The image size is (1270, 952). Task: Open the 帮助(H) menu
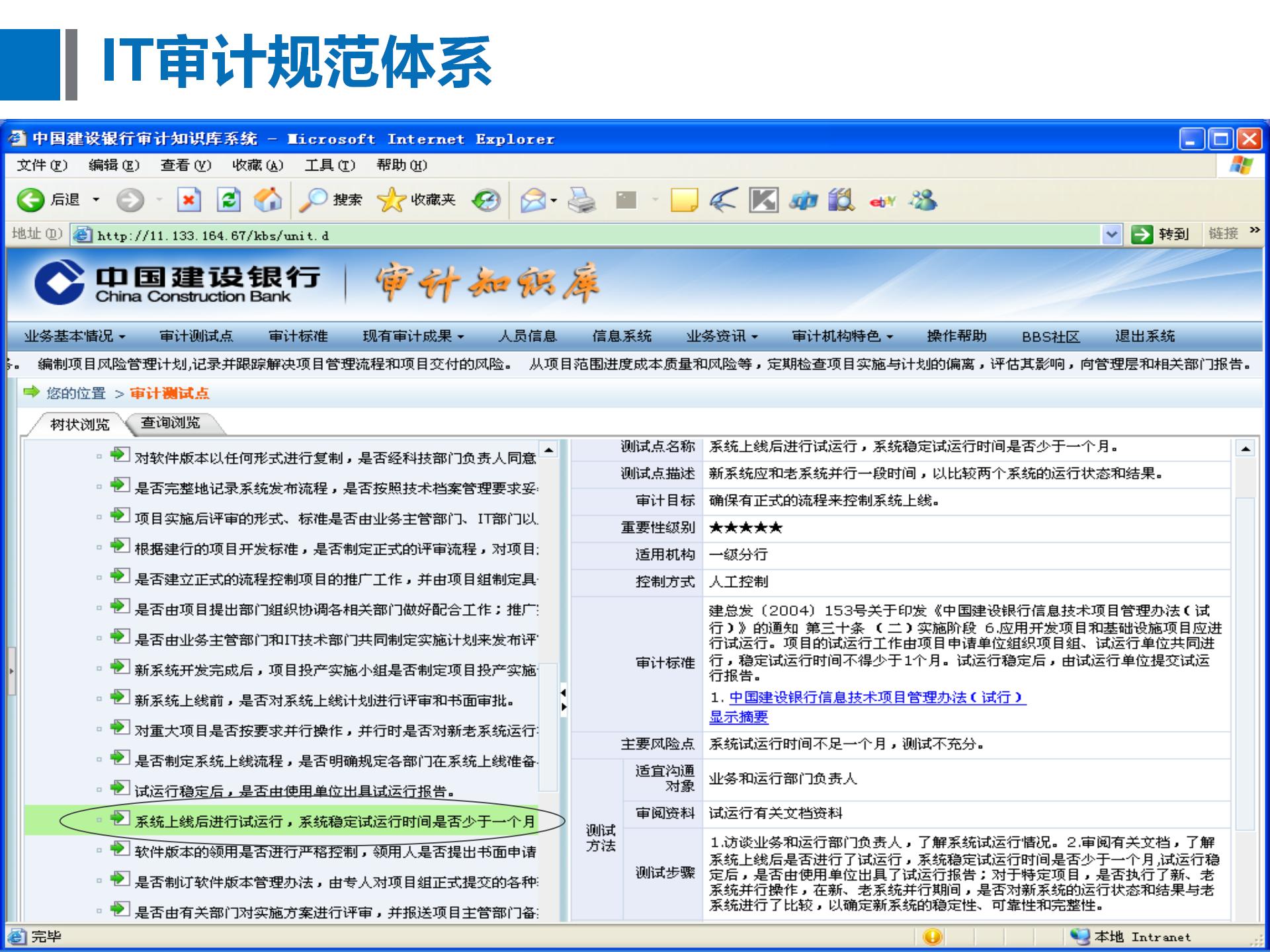click(x=402, y=165)
